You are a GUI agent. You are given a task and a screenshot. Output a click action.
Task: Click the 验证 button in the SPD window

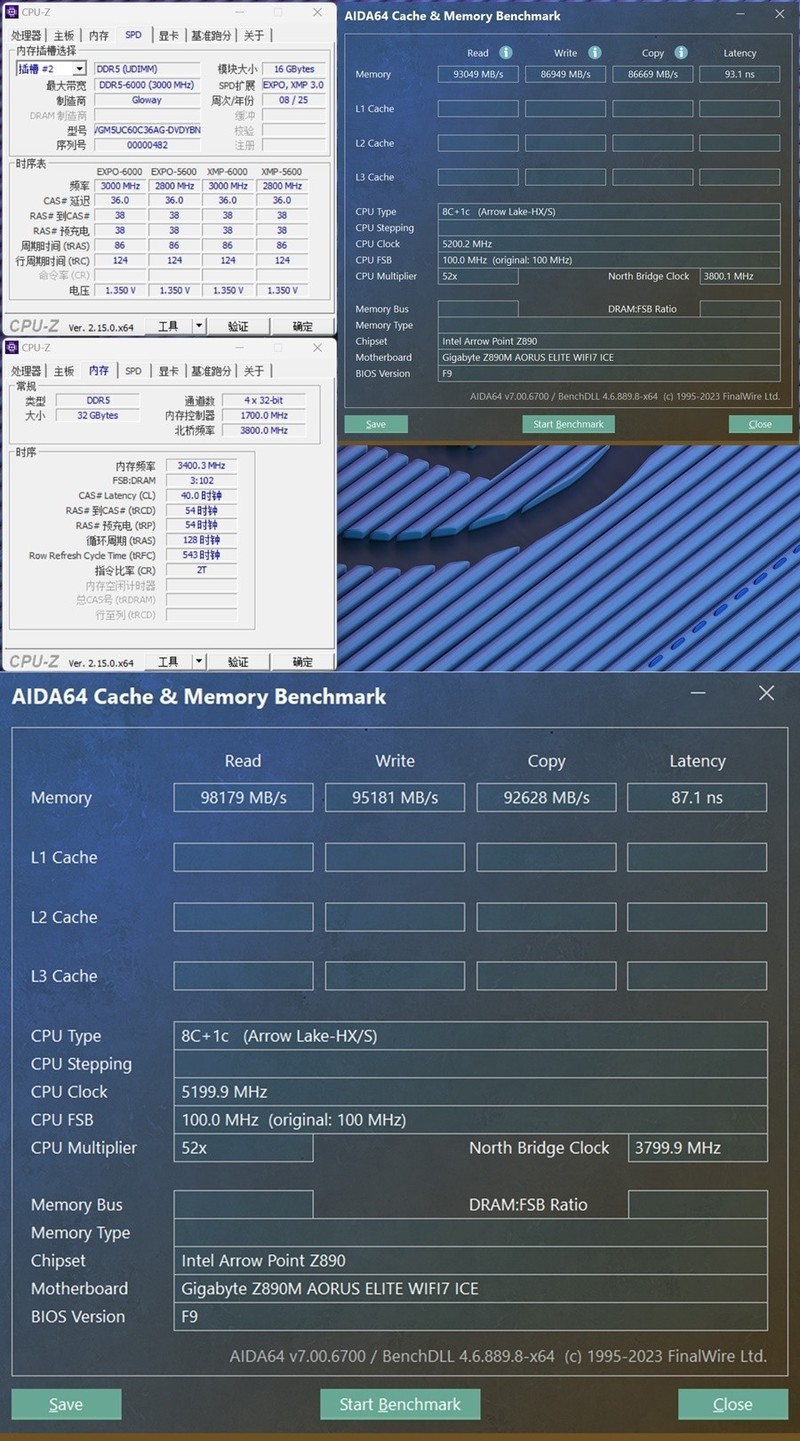point(238,326)
